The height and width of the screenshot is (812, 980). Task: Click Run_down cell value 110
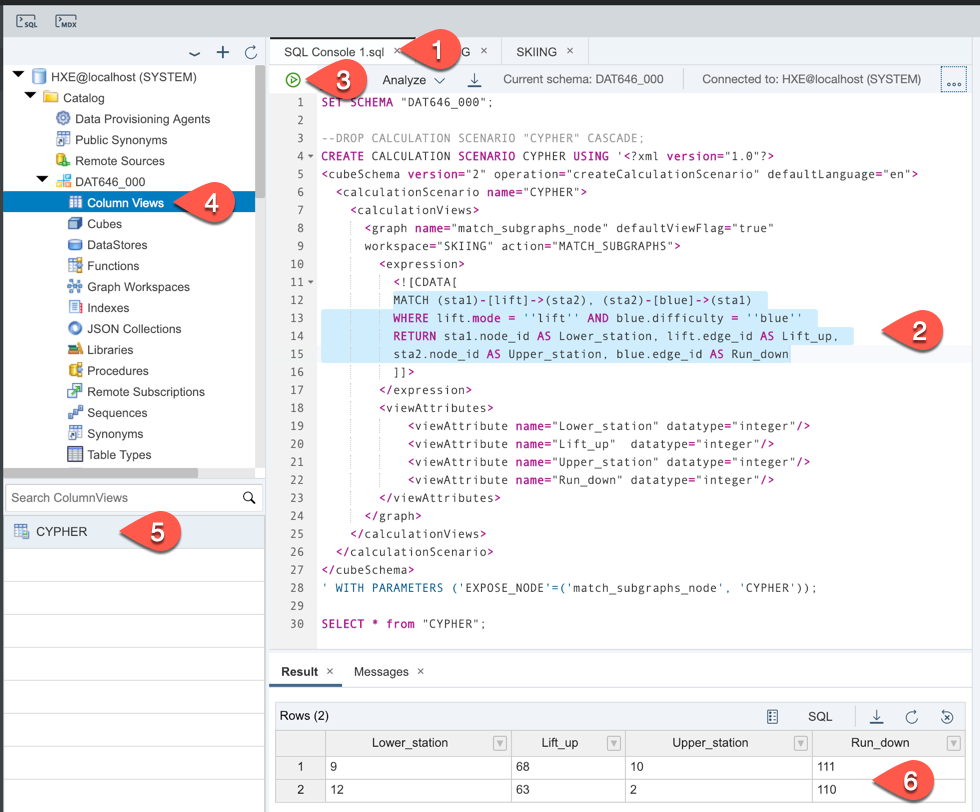click(826, 789)
